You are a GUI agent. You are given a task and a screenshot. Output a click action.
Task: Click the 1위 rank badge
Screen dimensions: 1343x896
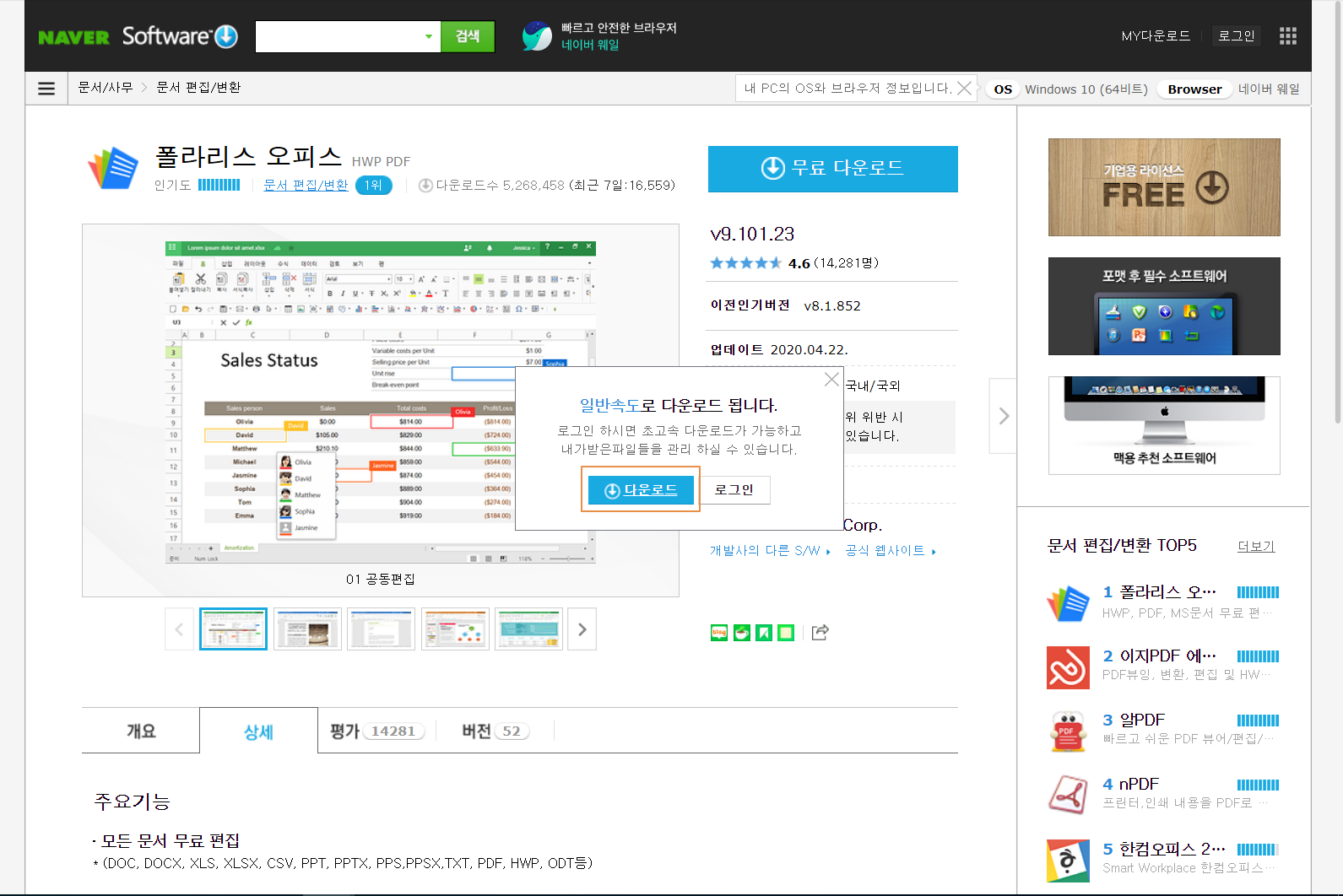[373, 186]
